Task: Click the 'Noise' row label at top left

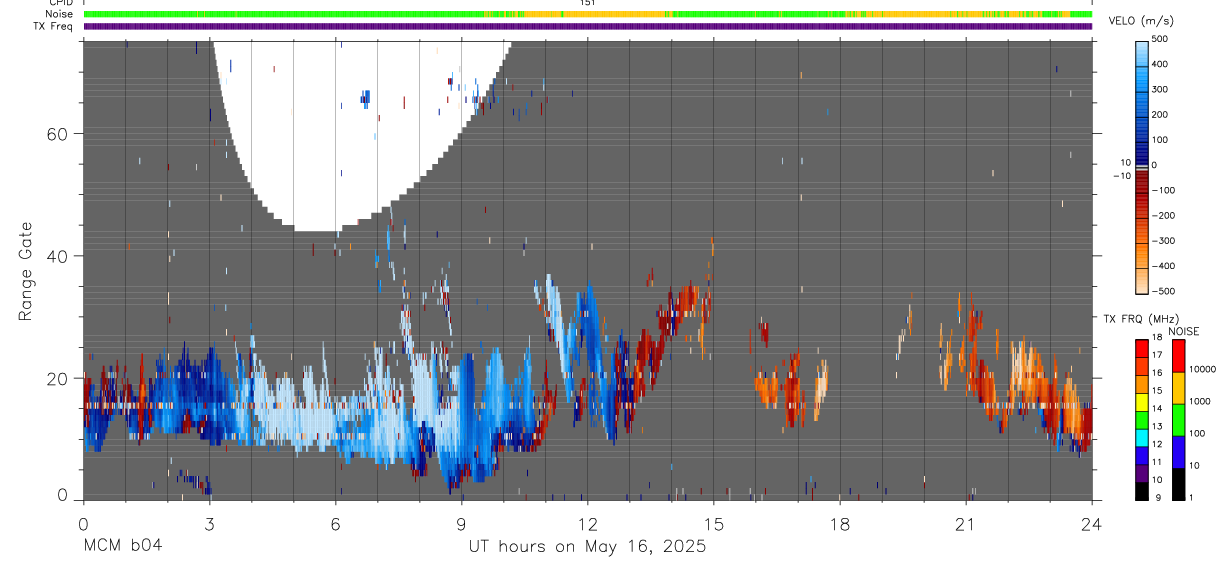Action: [58, 14]
